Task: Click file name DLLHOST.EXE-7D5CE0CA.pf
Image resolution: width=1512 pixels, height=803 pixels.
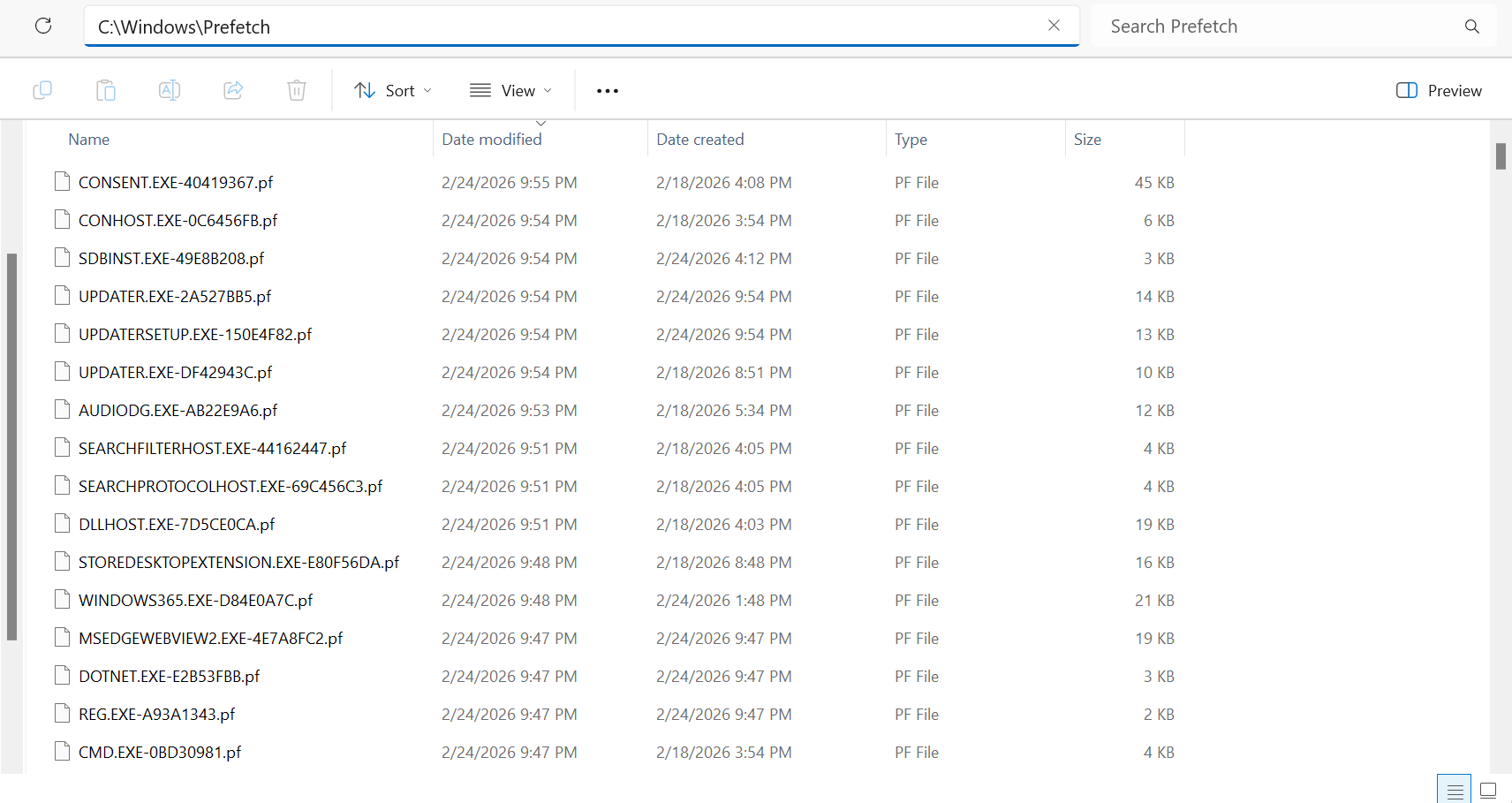Action: [177, 525]
